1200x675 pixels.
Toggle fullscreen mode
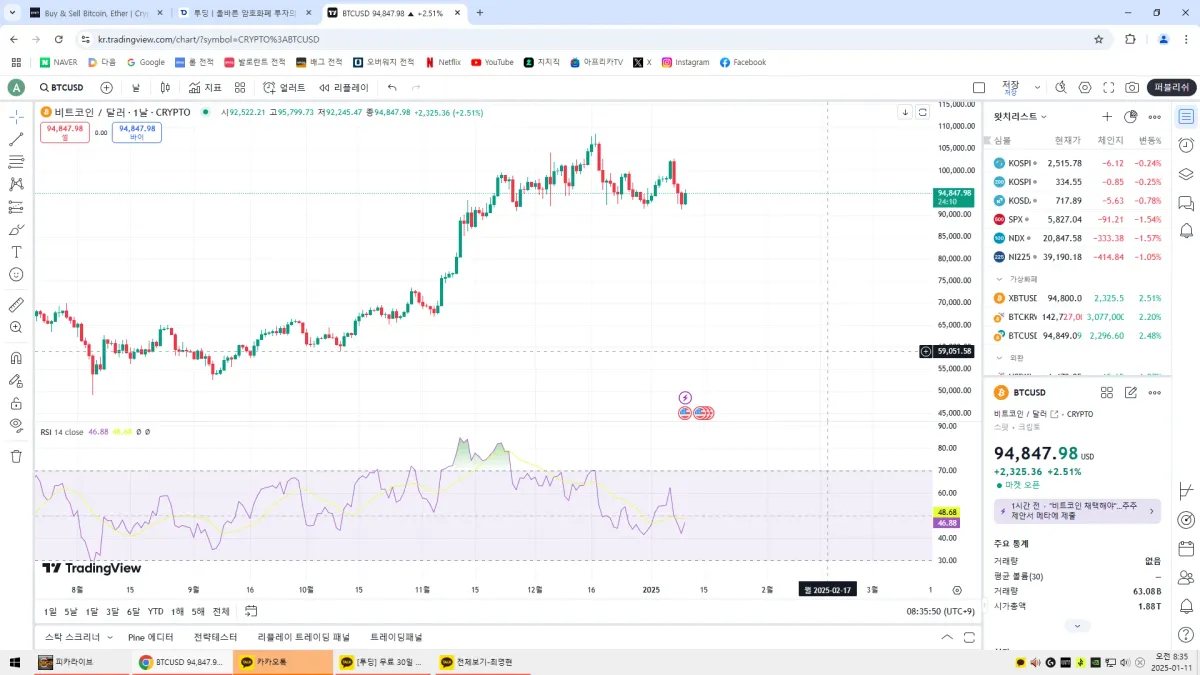pos(1108,88)
